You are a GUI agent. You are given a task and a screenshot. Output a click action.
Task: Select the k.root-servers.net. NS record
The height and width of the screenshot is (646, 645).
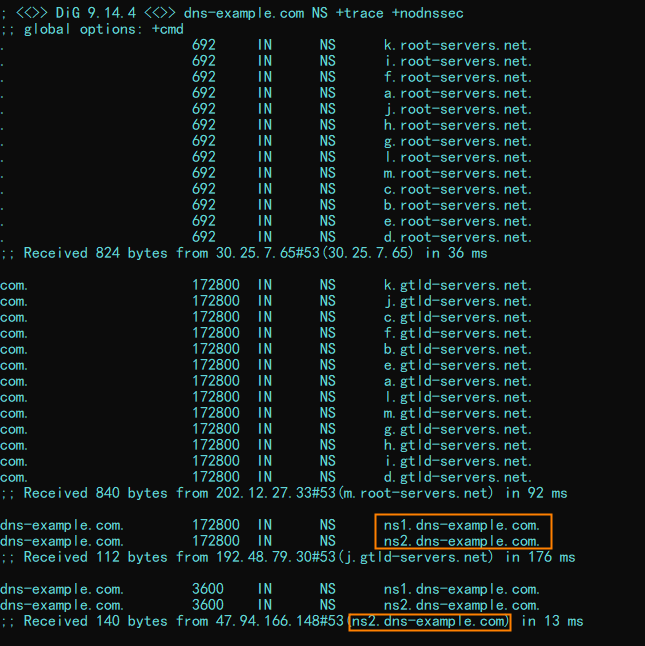[x=458, y=45]
